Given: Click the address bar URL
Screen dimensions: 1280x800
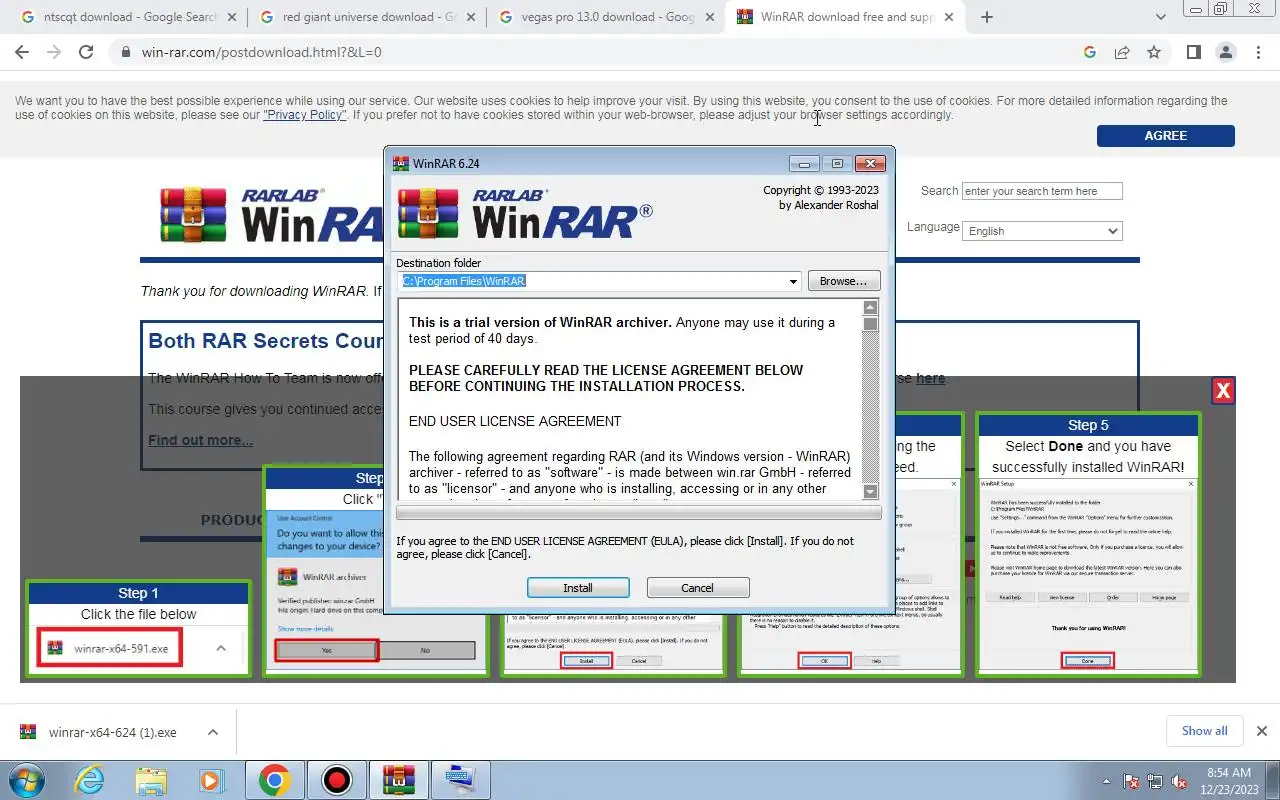Looking at the screenshot, I should click(x=262, y=52).
